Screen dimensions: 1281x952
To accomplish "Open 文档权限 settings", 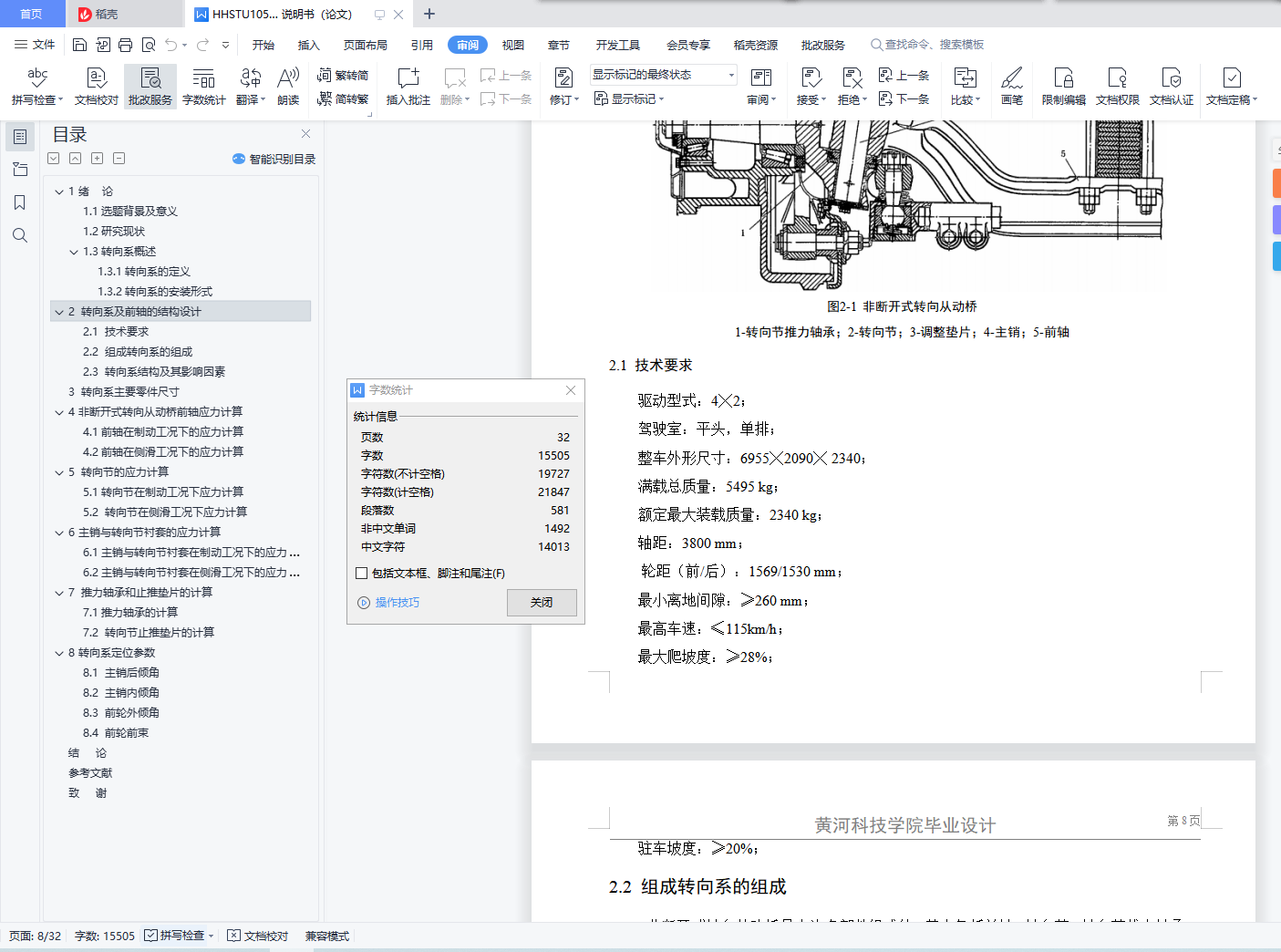I will tap(1118, 87).
